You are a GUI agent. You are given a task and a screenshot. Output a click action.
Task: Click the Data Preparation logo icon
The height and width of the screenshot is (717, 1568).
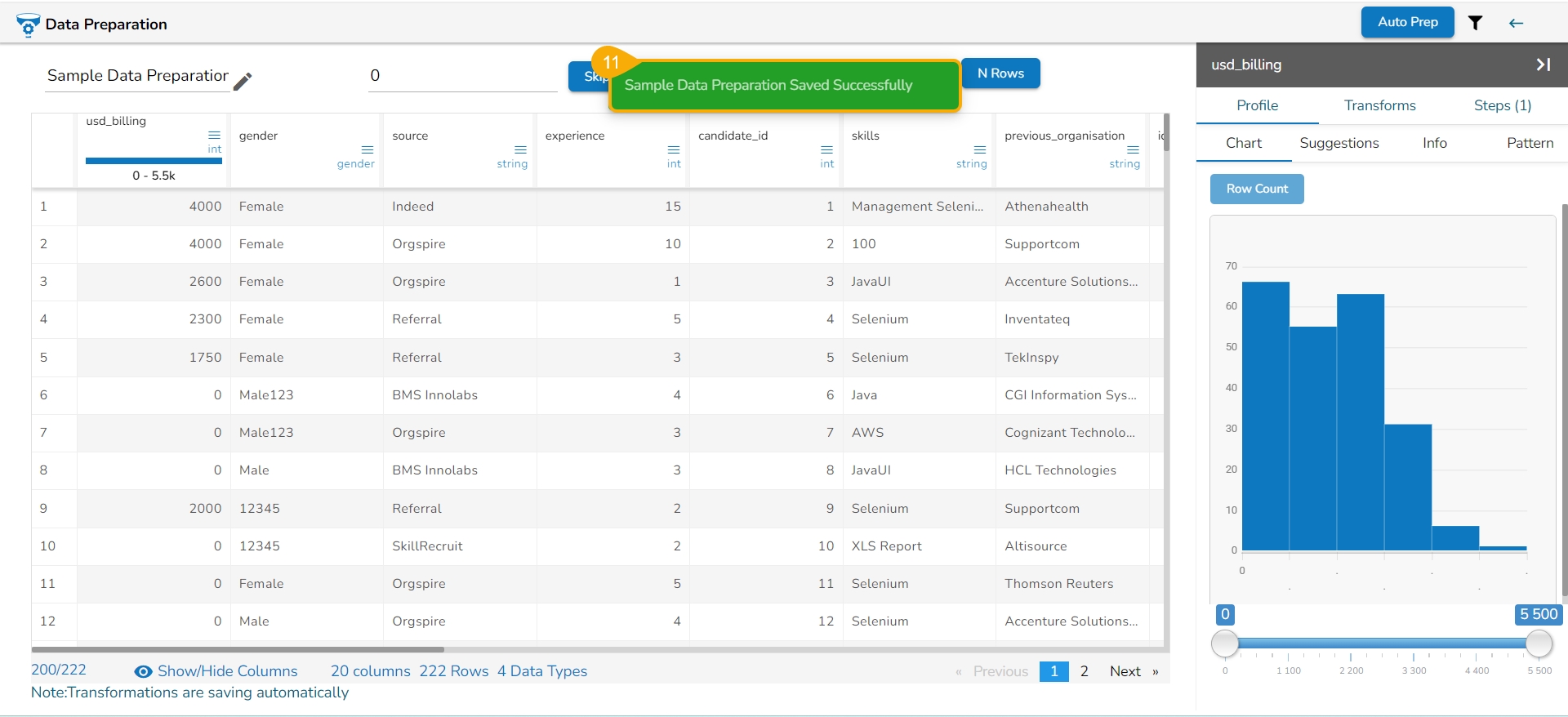(28, 25)
